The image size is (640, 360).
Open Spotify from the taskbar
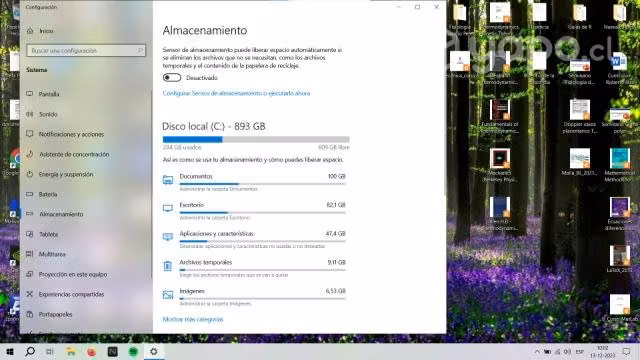pyautogui.click(x=133, y=351)
